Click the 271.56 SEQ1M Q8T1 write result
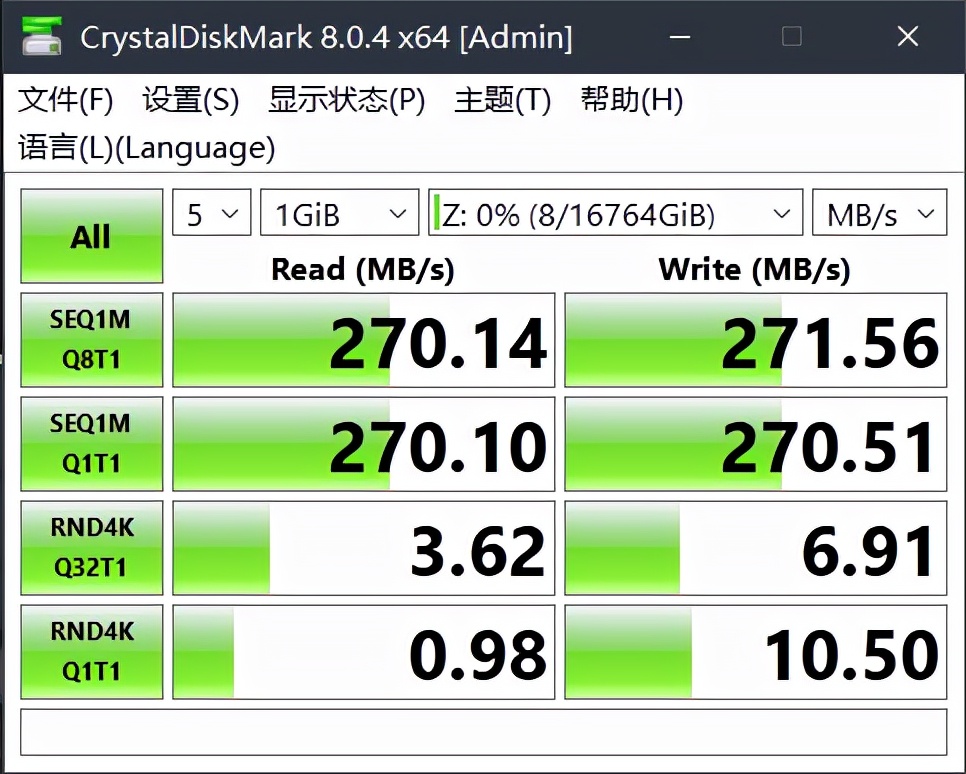Screen dimensions: 966x774 pyautogui.click(x=755, y=340)
